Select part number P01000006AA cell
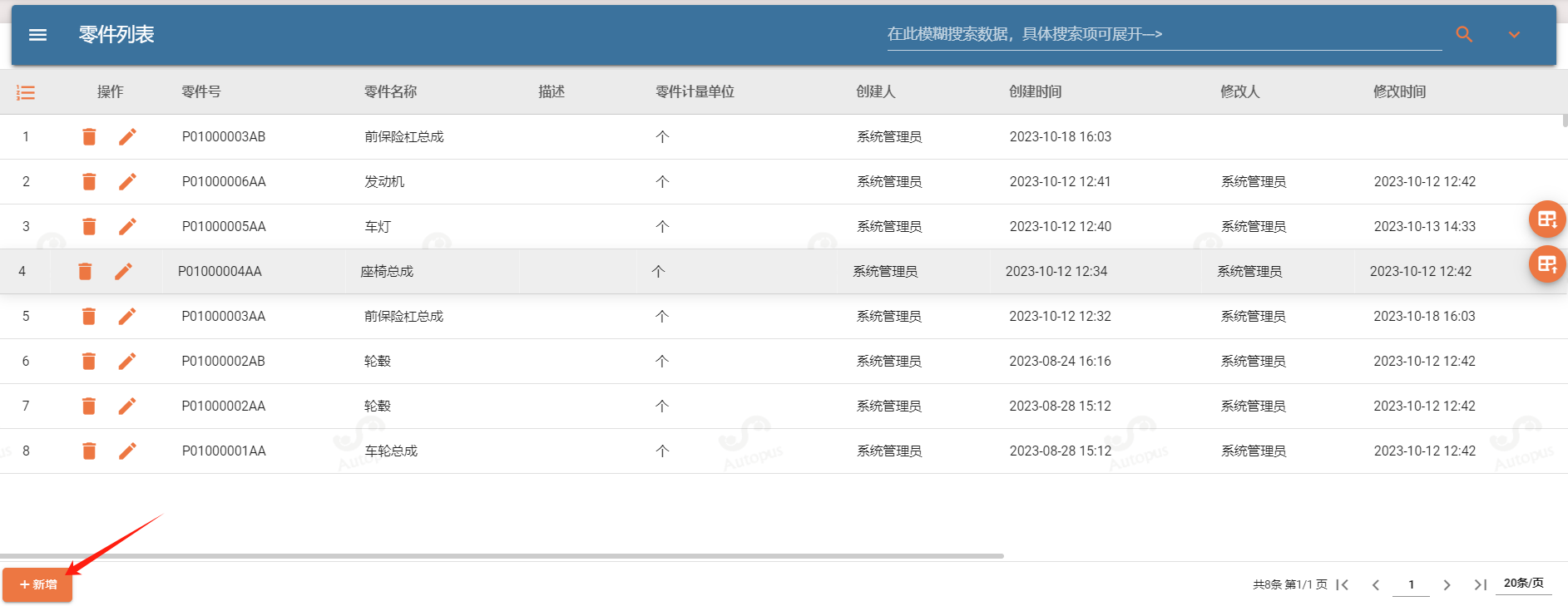 (224, 181)
